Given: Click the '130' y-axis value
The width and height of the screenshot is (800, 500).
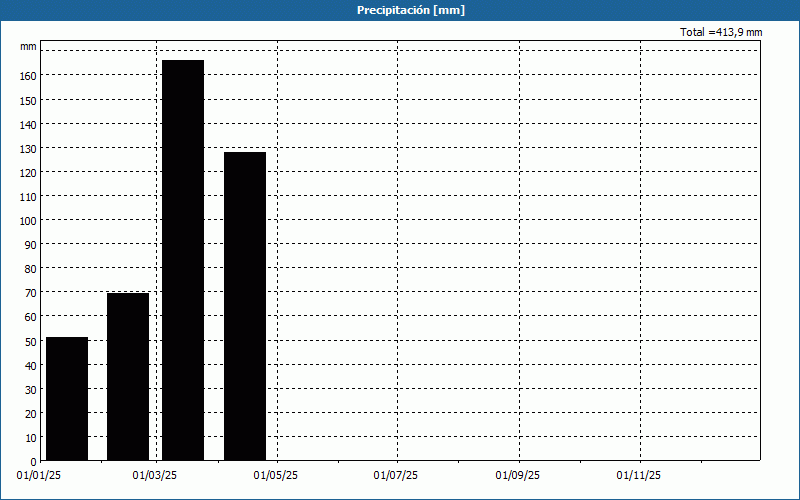Looking at the screenshot, I should [x=29, y=148].
